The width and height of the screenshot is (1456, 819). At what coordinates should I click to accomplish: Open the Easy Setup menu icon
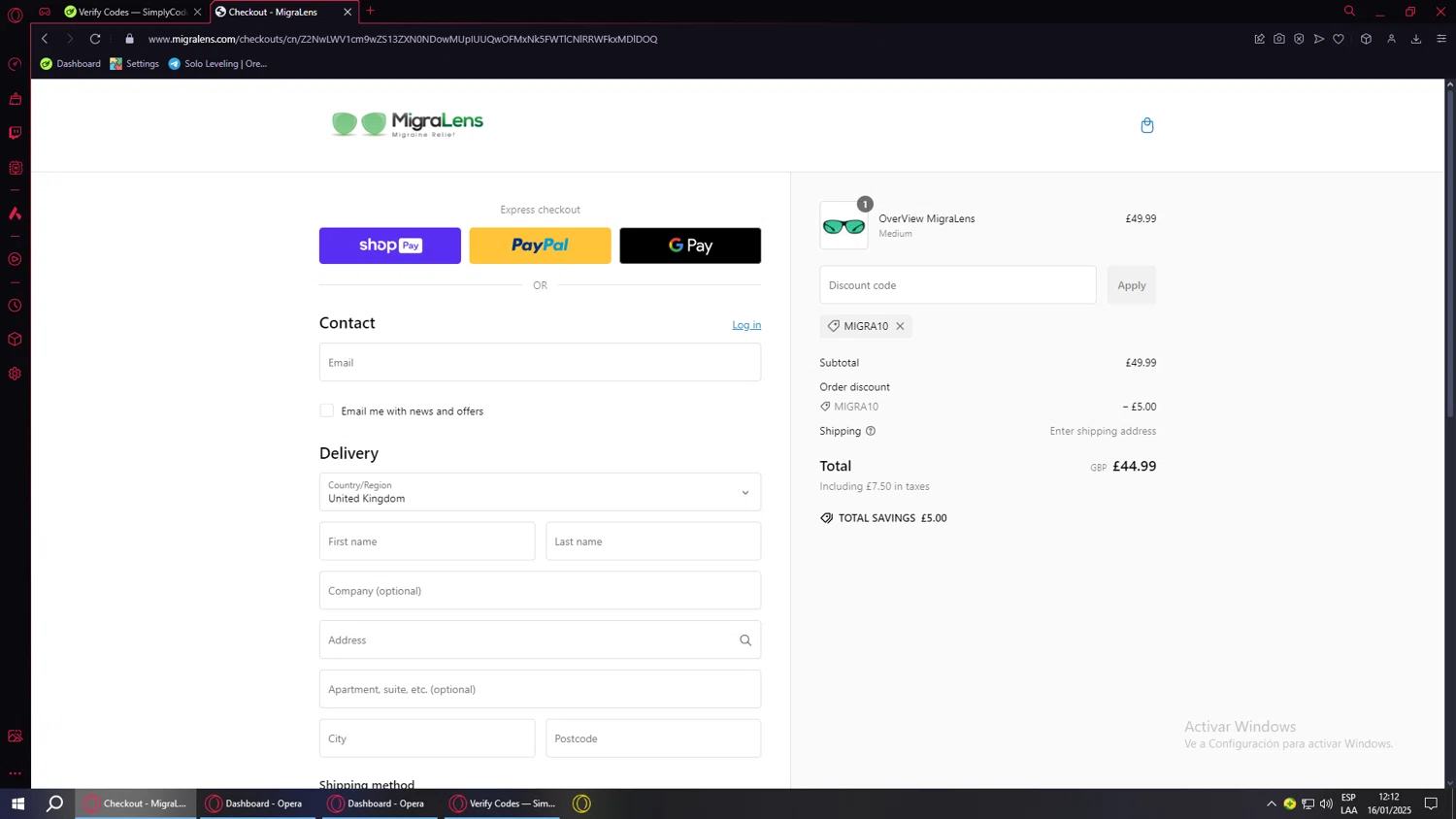pos(1441,39)
